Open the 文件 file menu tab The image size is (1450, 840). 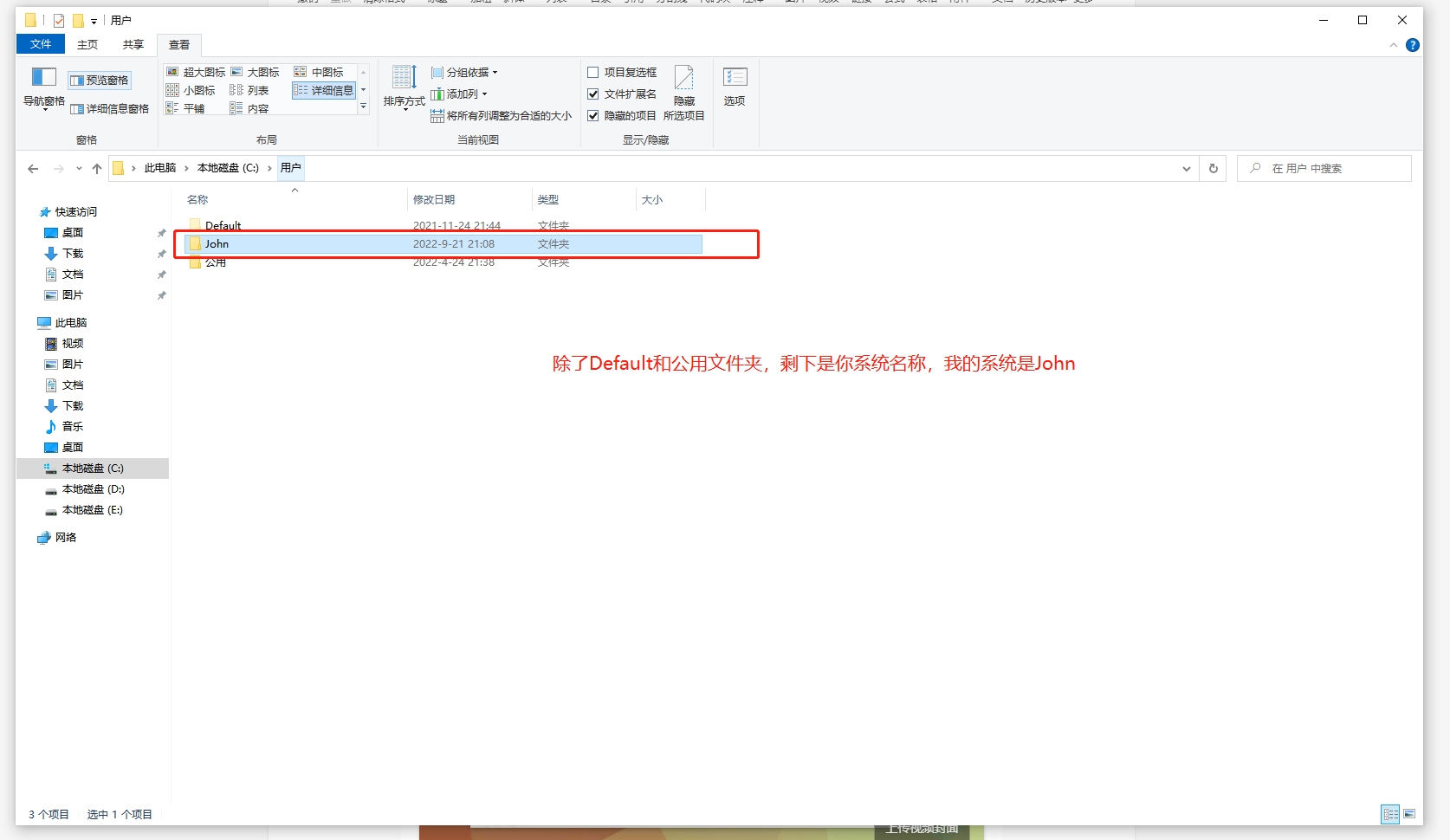41,44
